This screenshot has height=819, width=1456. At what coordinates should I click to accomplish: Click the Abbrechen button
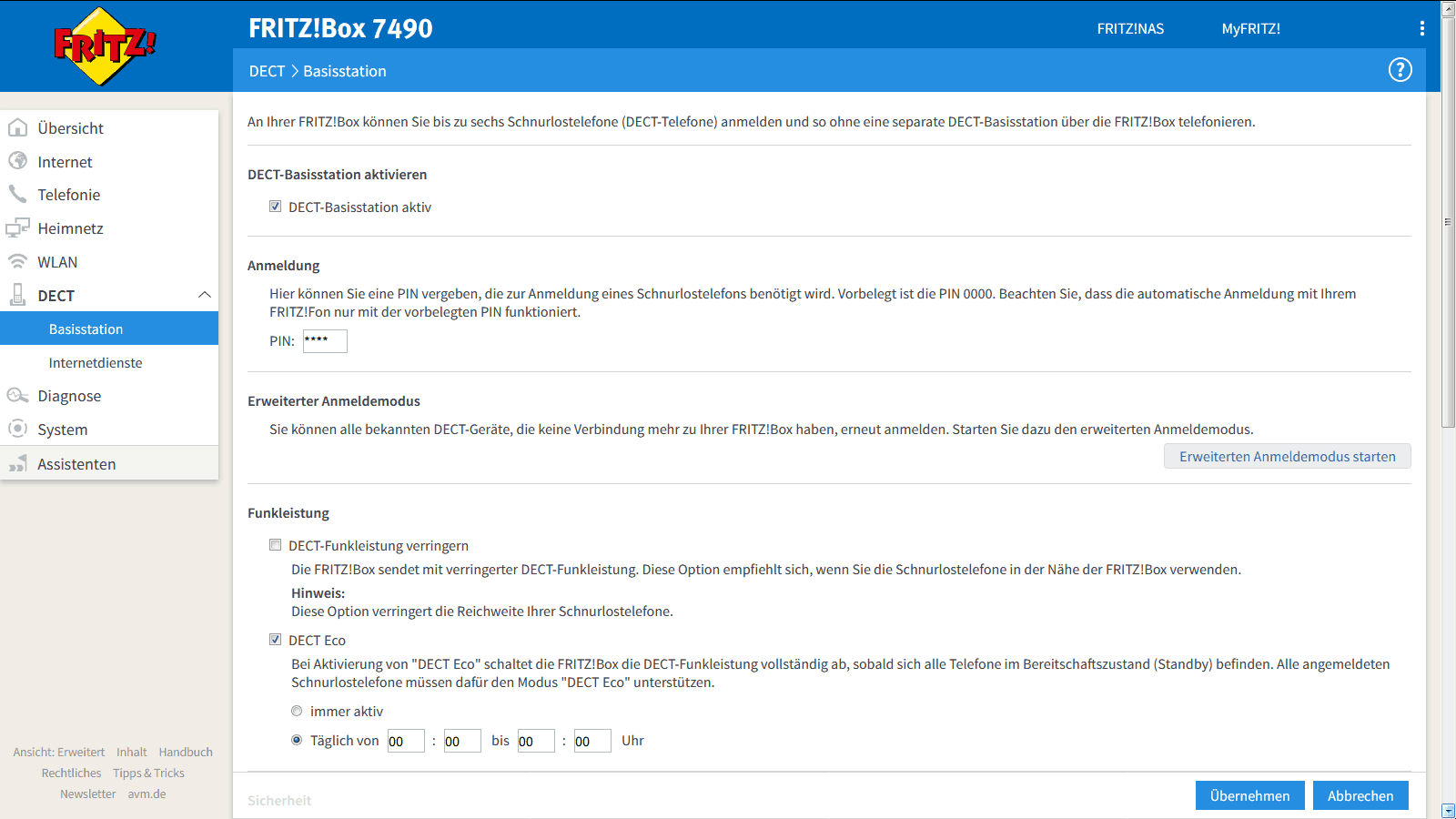tap(1360, 795)
